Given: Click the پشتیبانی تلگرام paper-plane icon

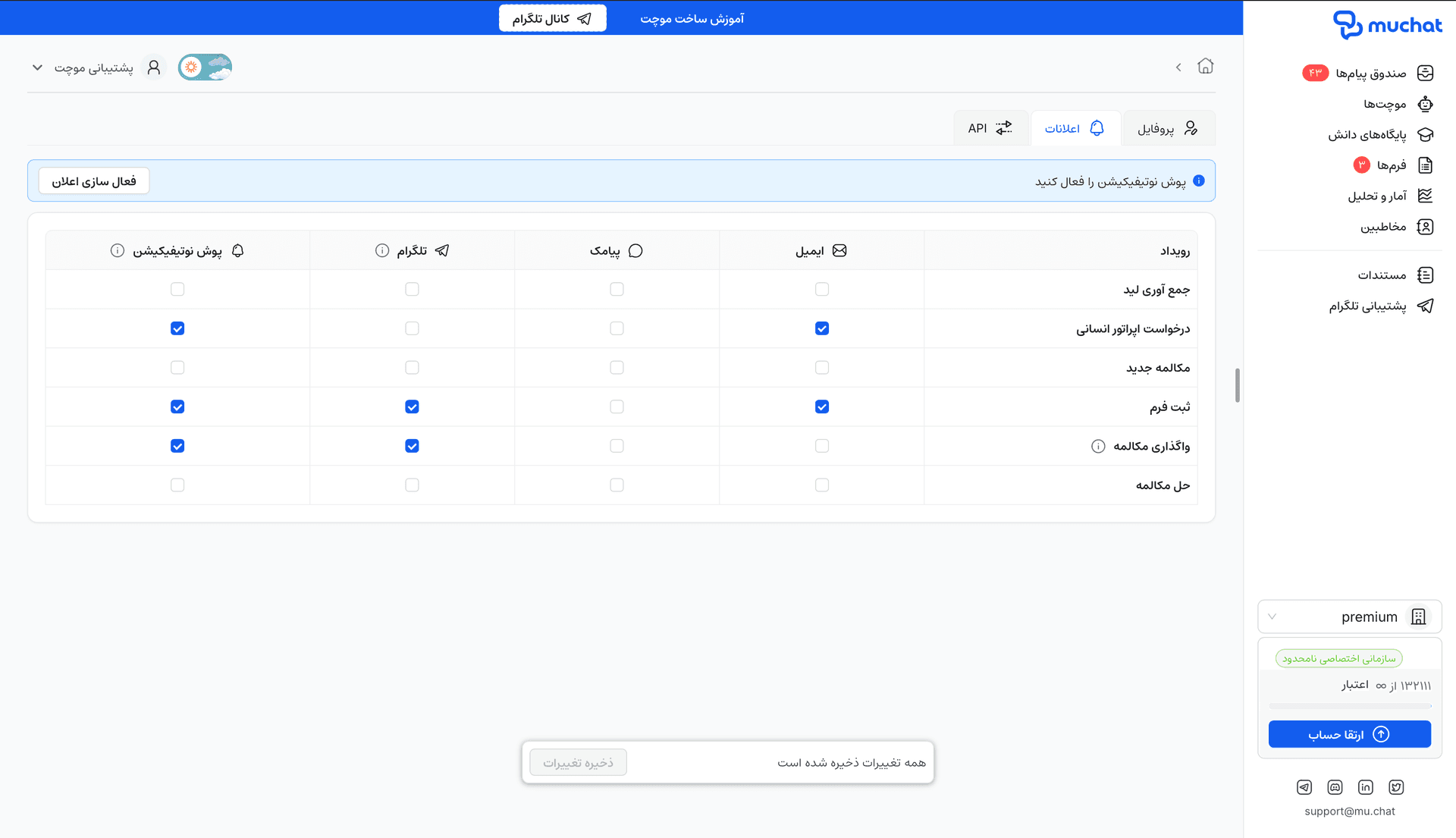Looking at the screenshot, I should 1425,306.
